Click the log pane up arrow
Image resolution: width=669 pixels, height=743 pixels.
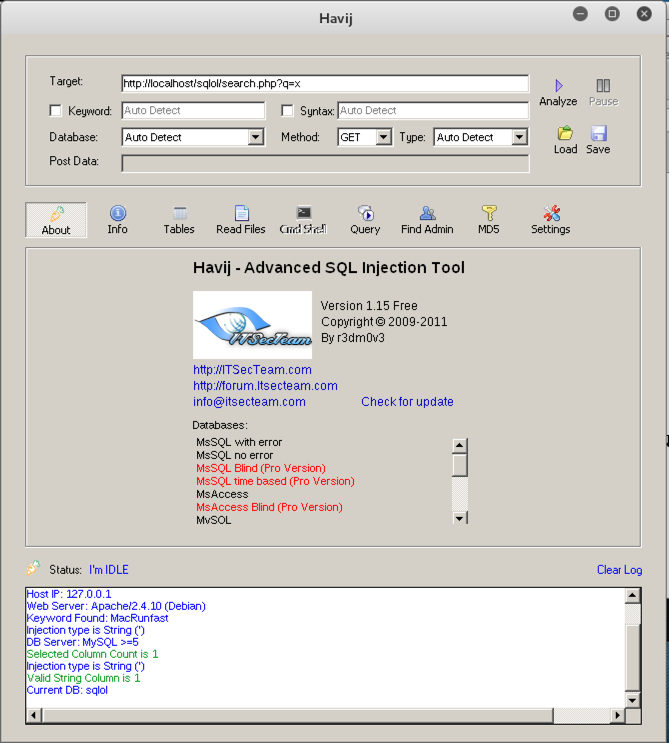point(633,596)
